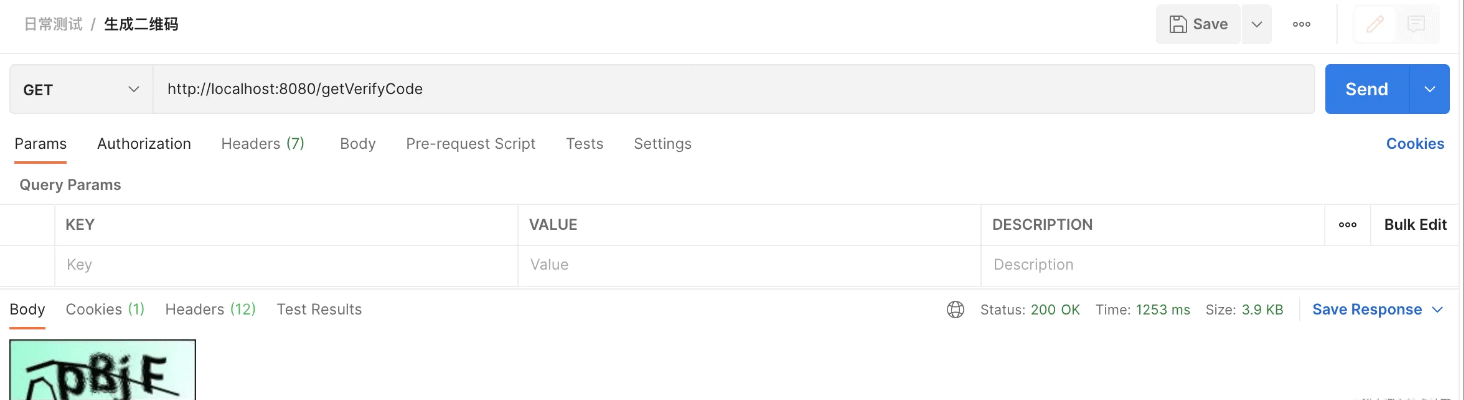Switch to the Authorization tab

tap(144, 144)
